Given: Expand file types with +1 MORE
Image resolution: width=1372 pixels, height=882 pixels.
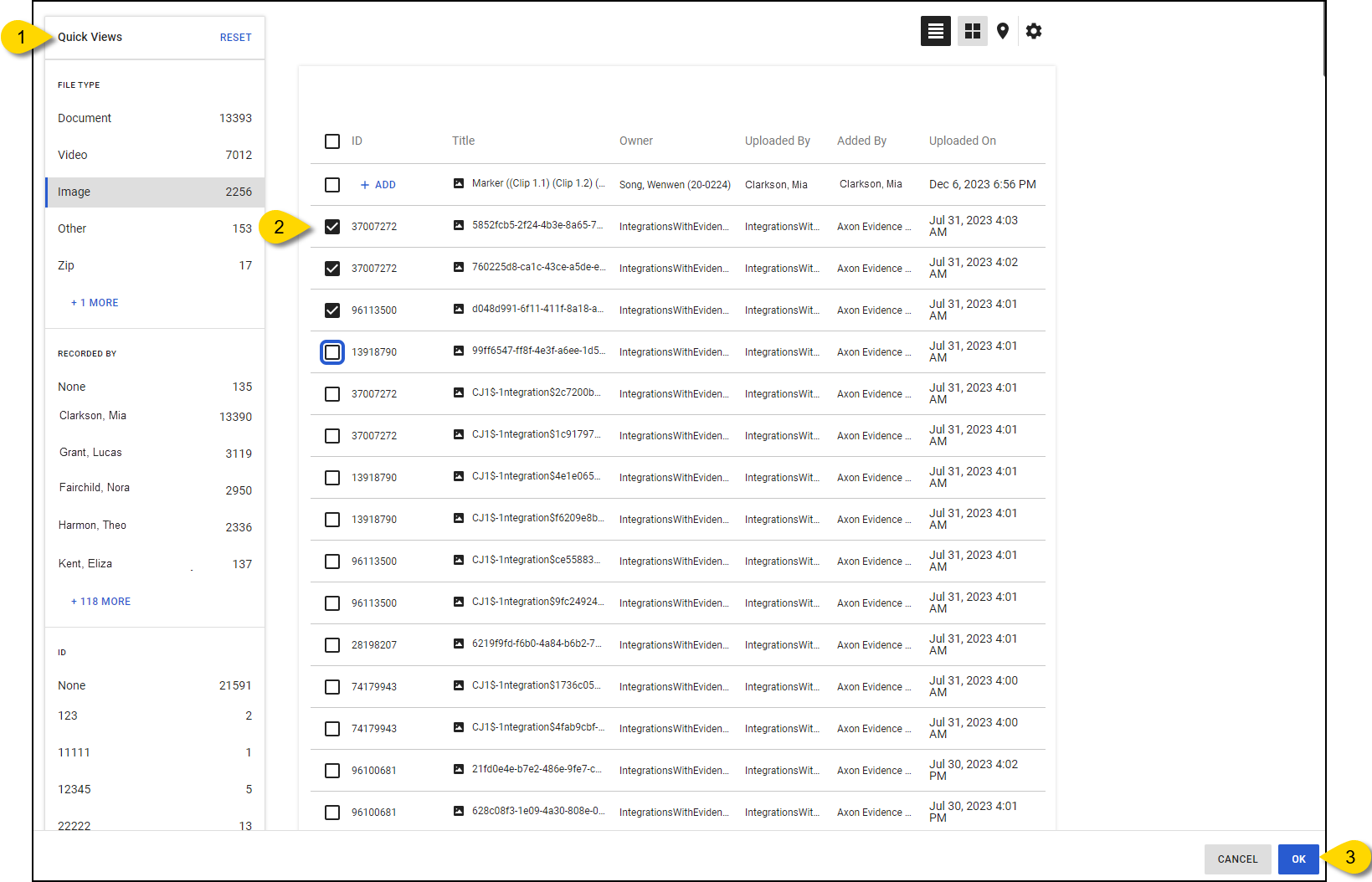Looking at the screenshot, I should [95, 303].
